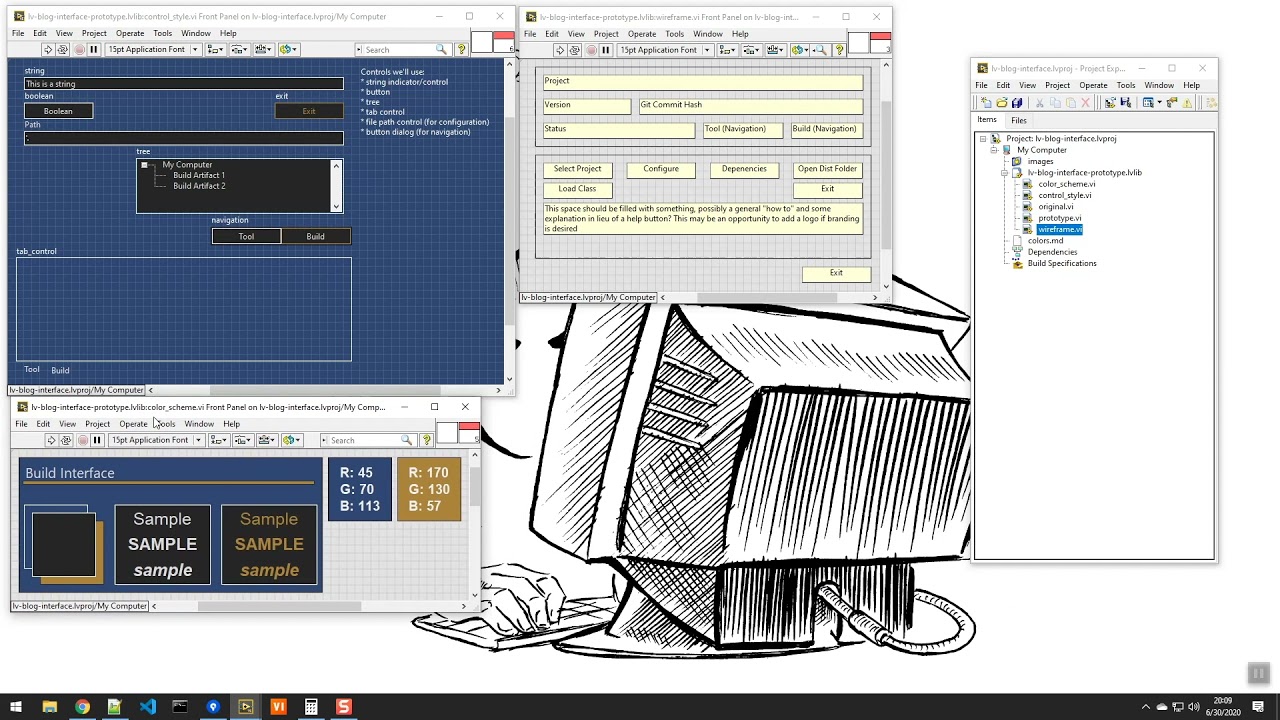This screenshot has height=720, width=1280.
Task: Collapse Project lv-blog-interface.lvproj tree node
Action: click(x=983, y=139)
